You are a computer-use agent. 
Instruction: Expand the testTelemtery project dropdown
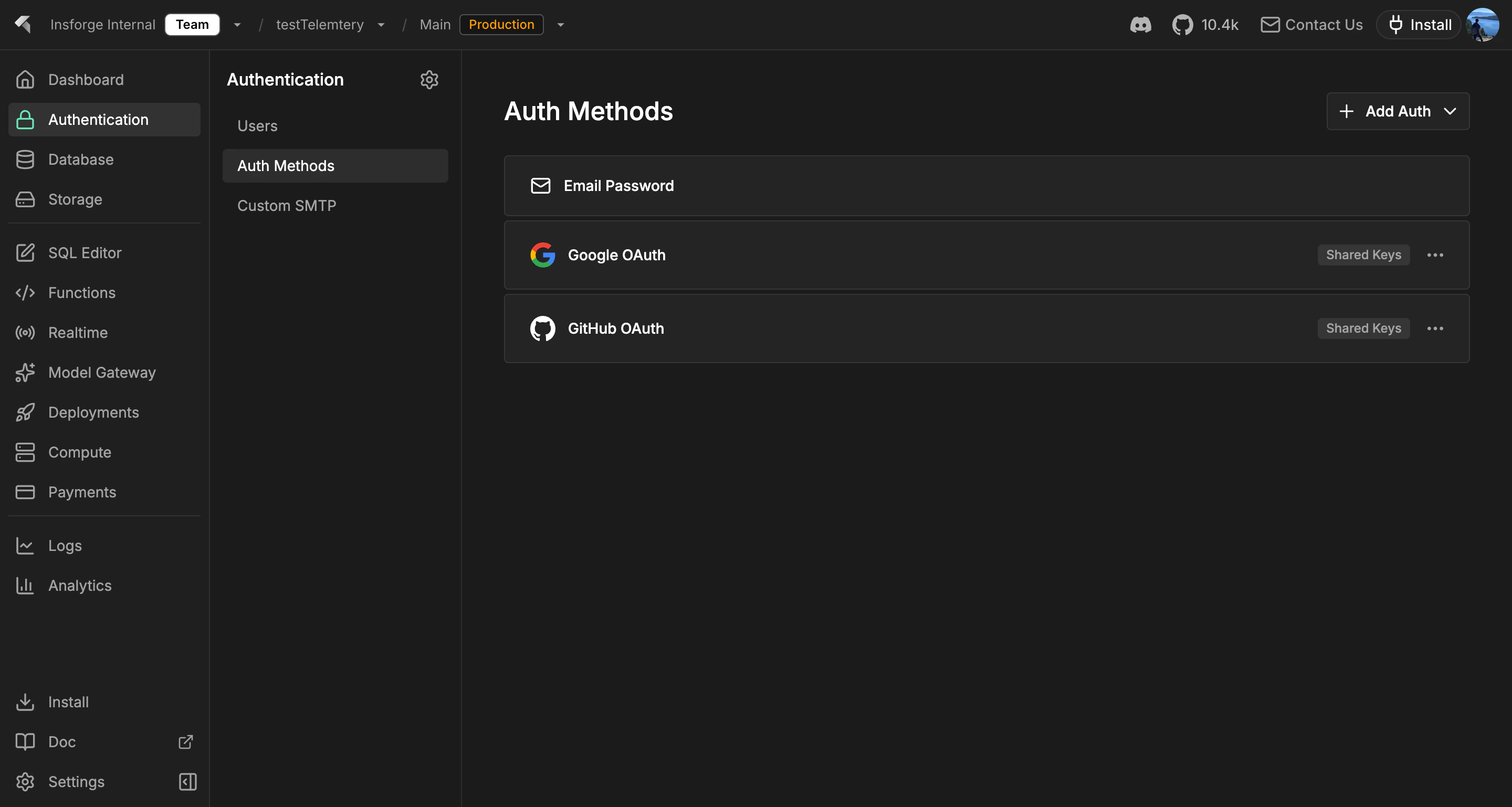coord(381,25)
